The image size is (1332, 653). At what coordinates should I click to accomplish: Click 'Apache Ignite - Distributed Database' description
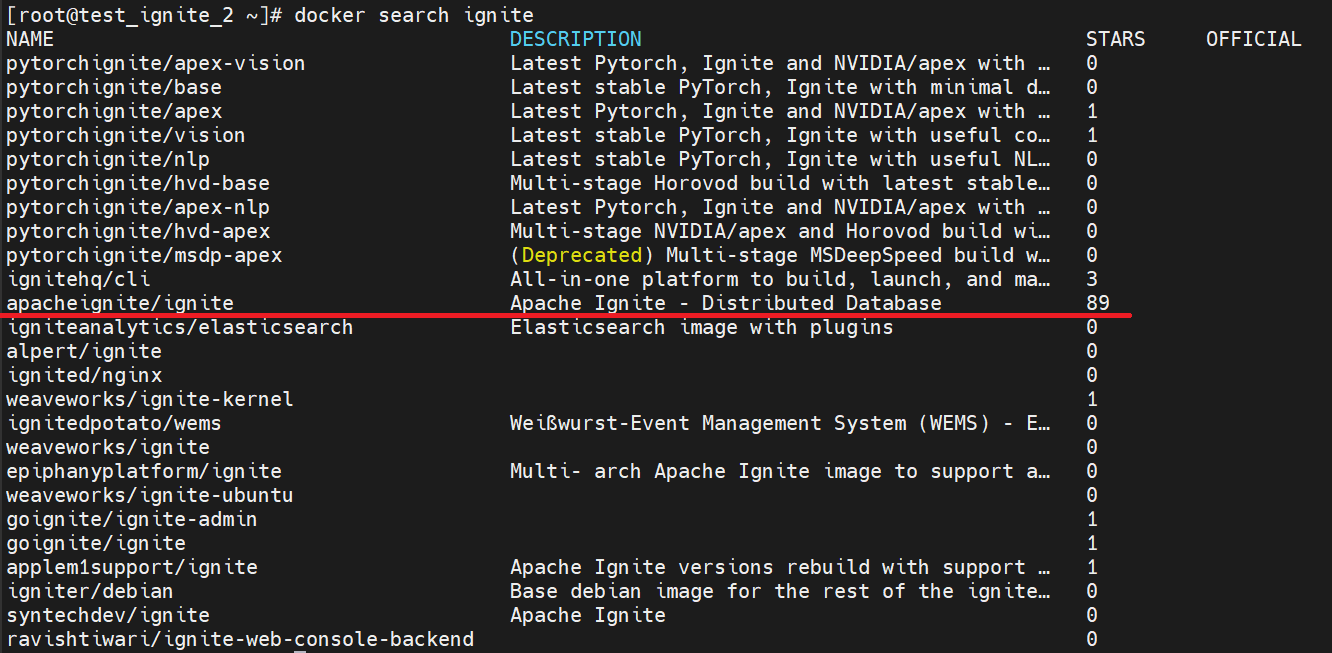(x=726, y=303)
